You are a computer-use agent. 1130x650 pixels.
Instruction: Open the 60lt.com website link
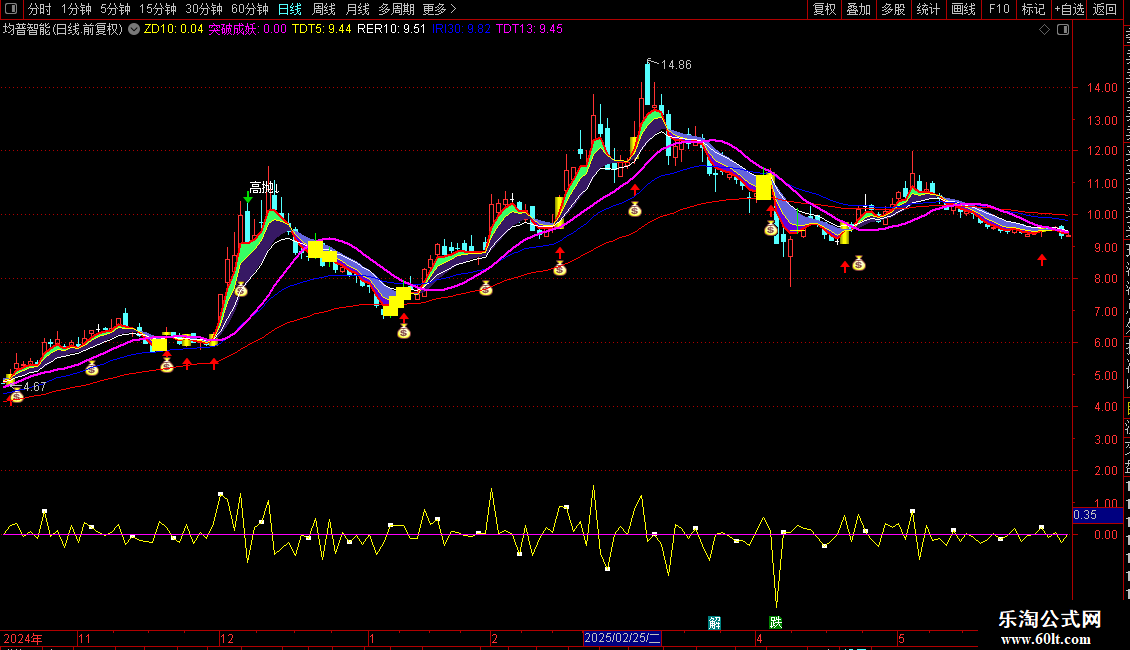tap(1050, 639)
